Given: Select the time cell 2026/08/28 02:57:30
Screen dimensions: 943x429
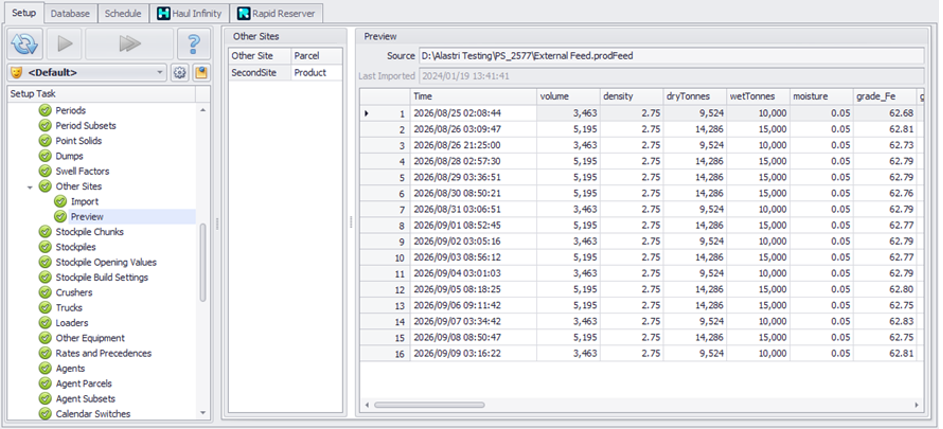Looking at the screenshot, I should pos(473,161).
